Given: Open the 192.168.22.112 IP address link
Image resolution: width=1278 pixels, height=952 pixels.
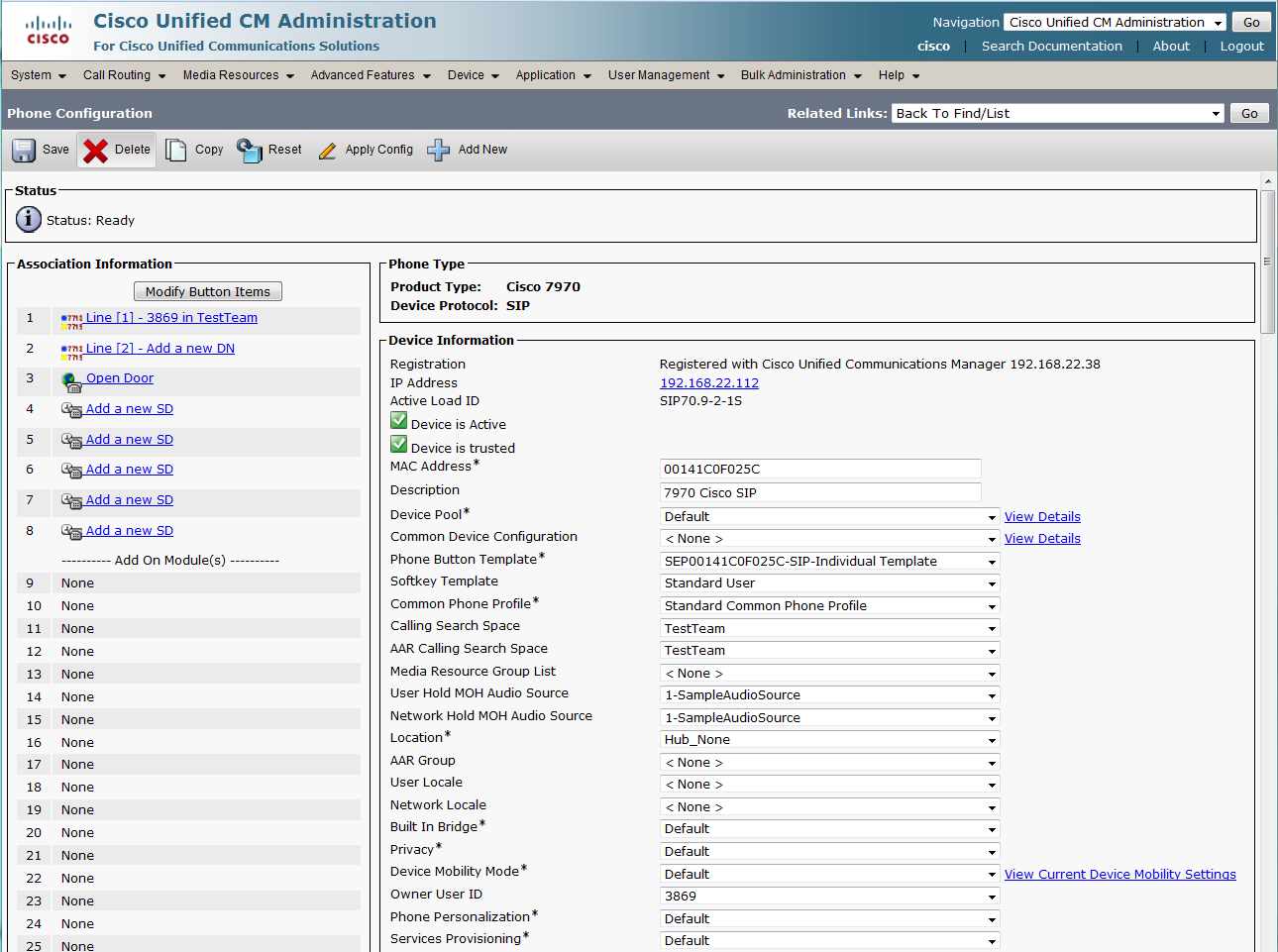Looking at the screenshot, I should pyautogui.click(x=709, y=383).
